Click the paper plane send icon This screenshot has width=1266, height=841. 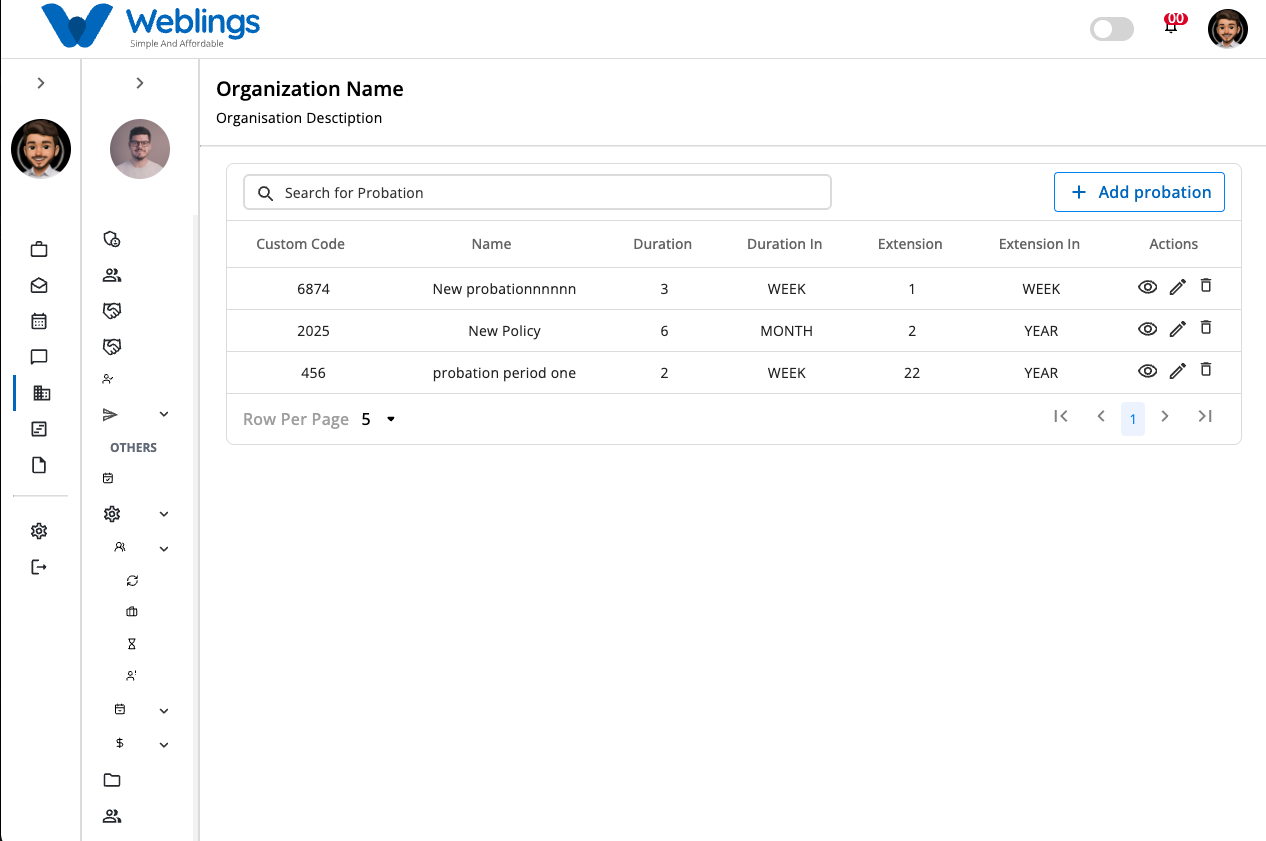point(111,414)
